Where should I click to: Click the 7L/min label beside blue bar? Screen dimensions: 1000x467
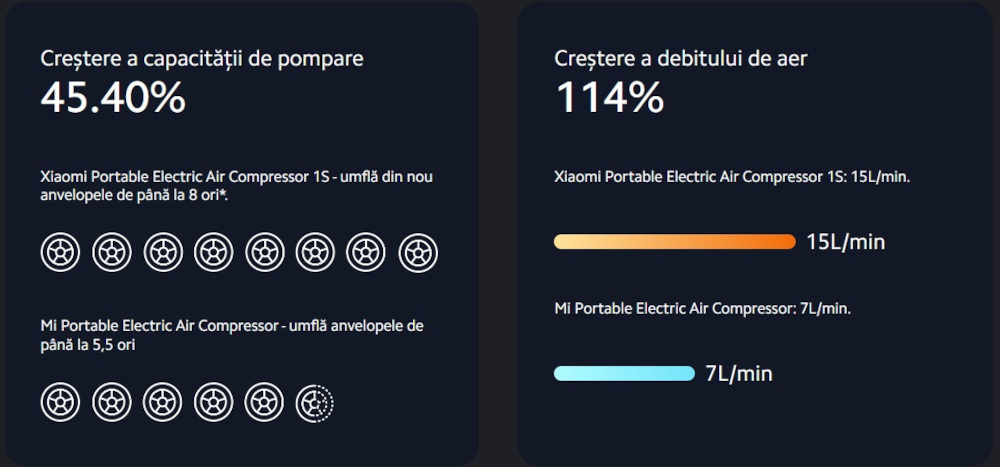click(x=739, y=374)
